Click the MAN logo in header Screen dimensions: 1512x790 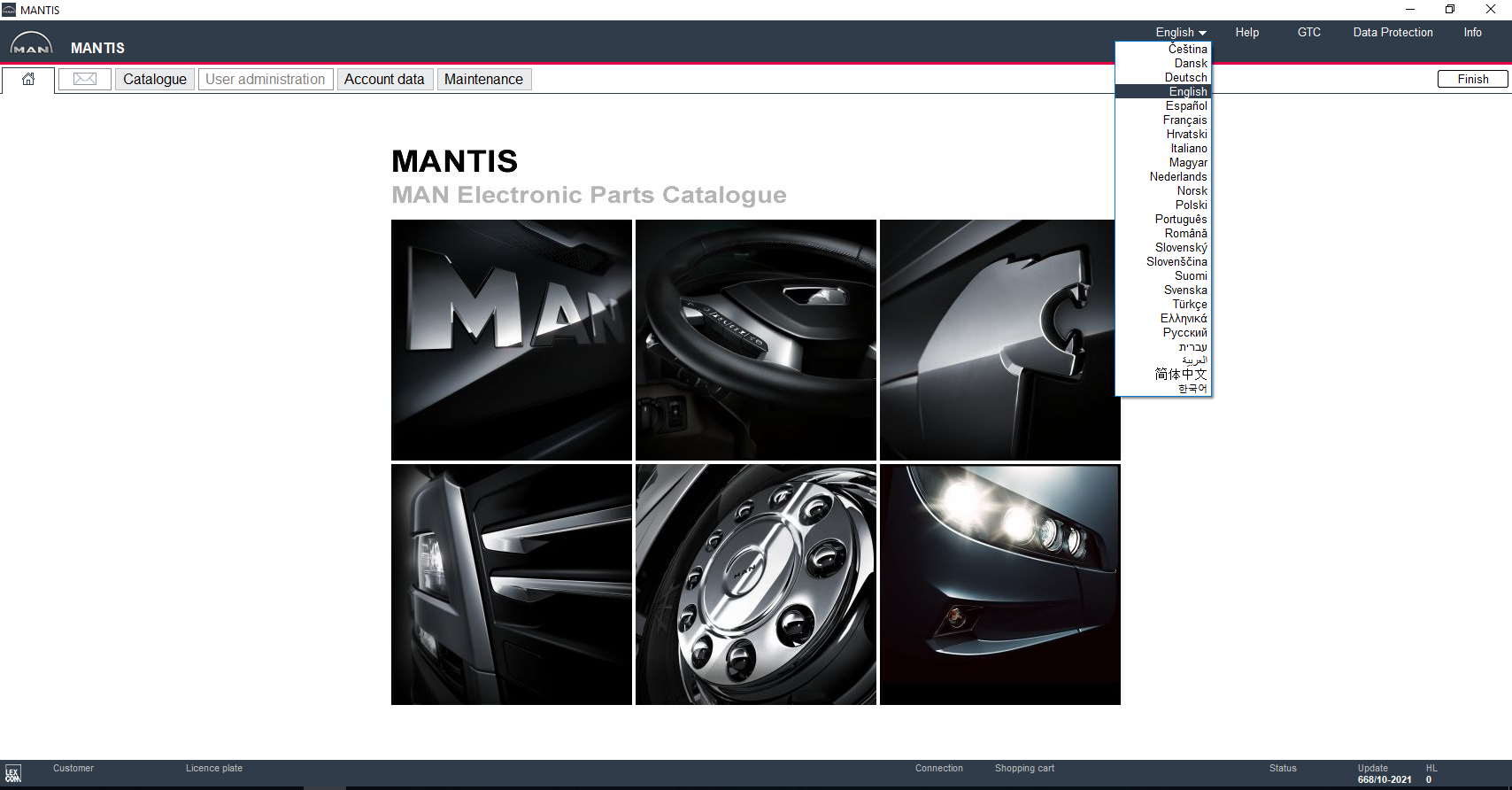(31, 43)
